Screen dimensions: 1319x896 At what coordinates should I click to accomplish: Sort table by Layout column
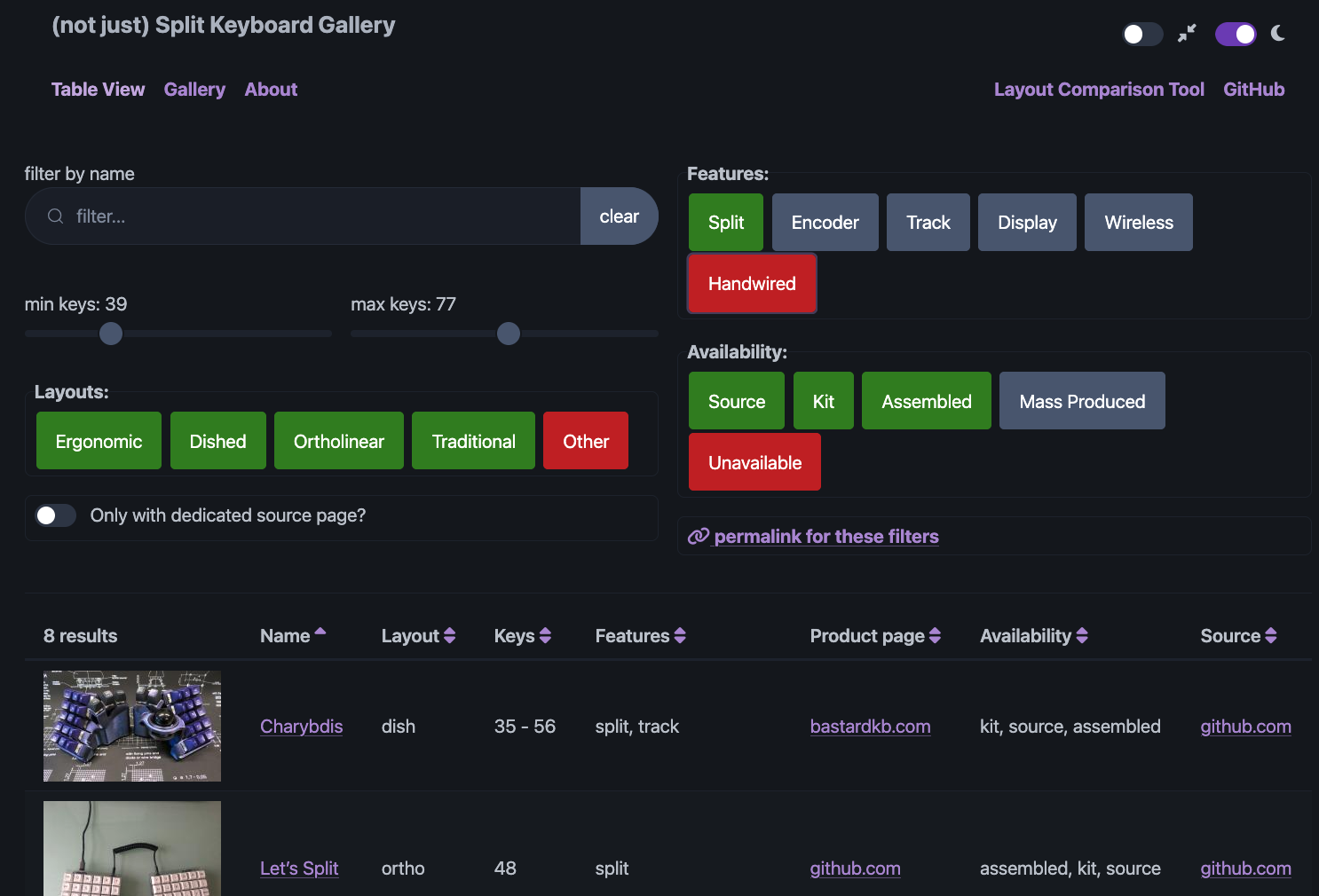(x=450, y=636)
